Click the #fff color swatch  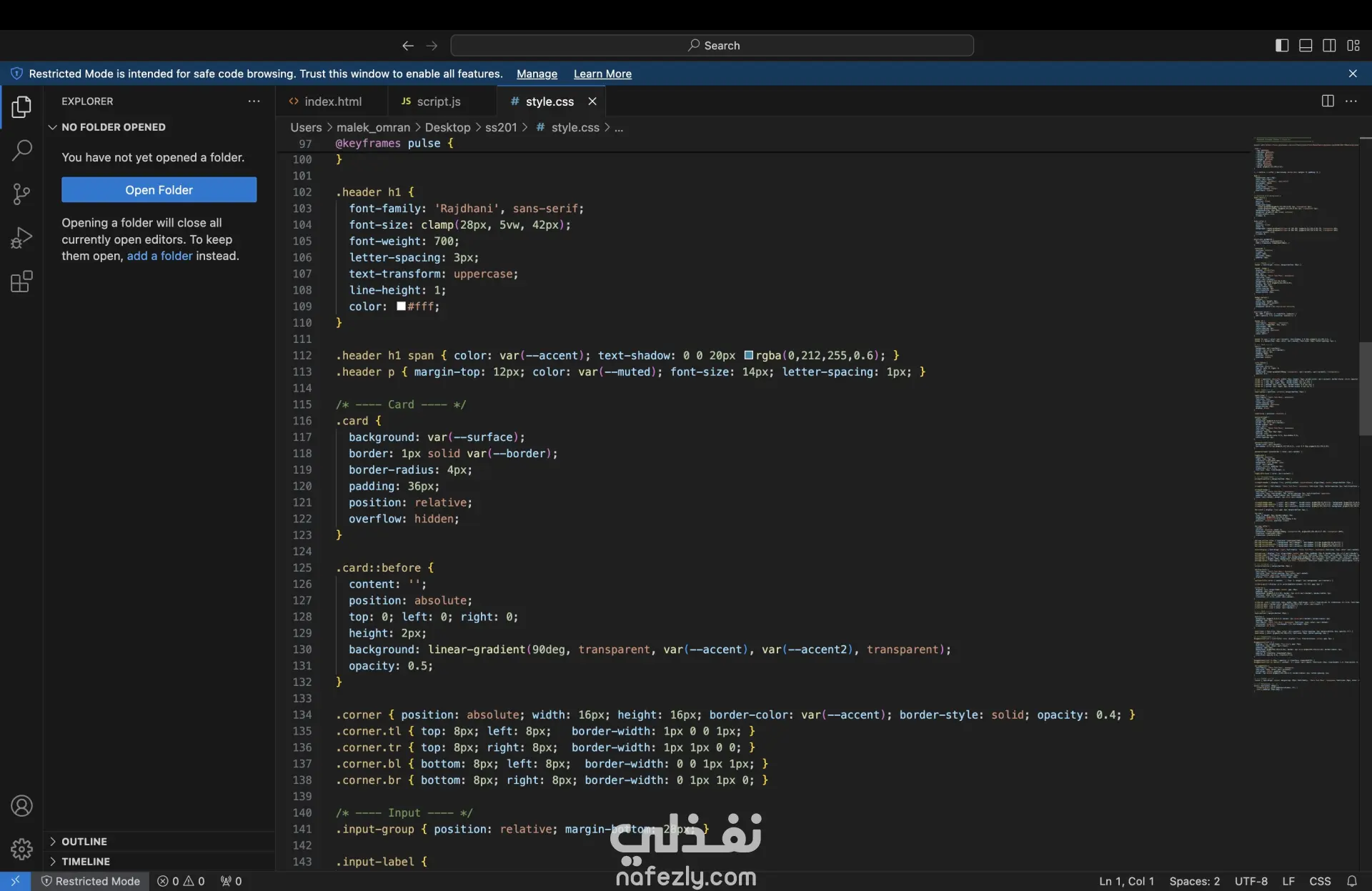pos(401,307)
